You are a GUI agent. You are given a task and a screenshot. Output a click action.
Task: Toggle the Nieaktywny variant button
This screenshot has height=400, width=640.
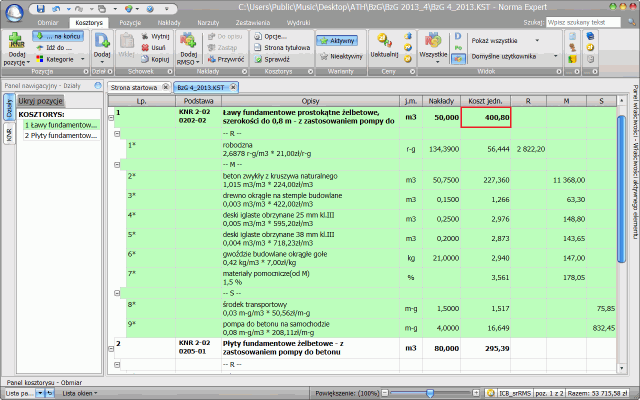click(x=340, y=57)
